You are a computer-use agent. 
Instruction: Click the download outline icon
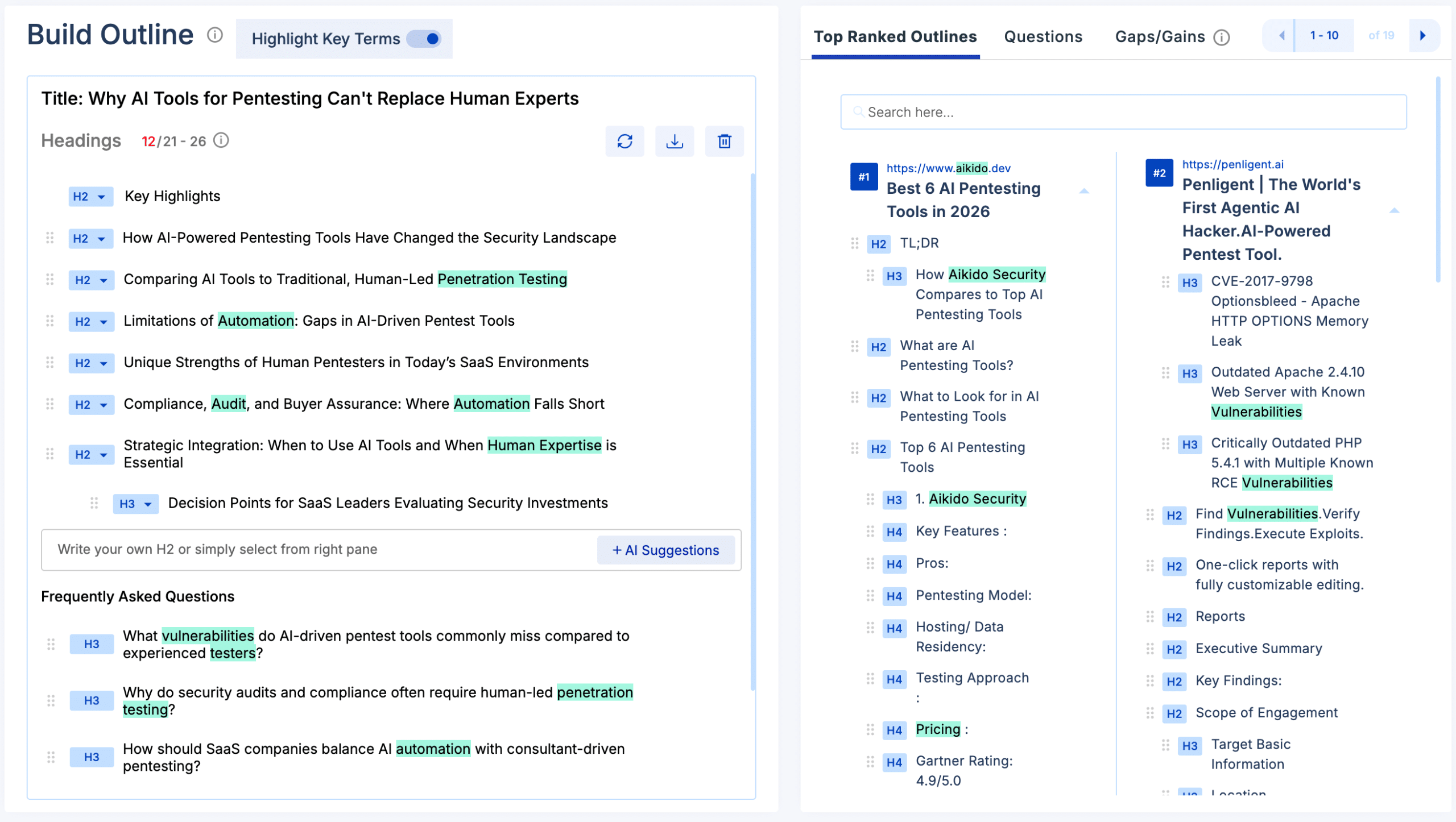(x=674, y=141)
